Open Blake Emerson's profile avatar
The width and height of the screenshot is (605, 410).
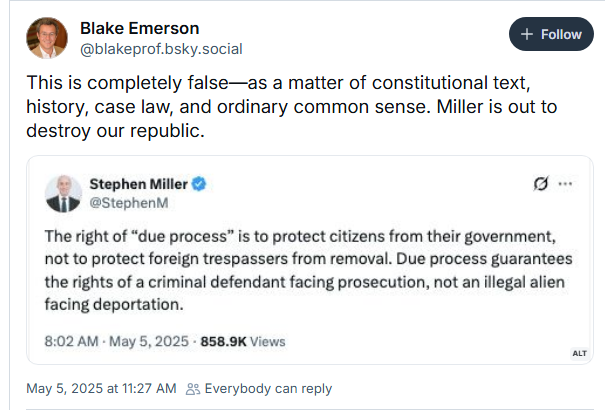(47, 38)
